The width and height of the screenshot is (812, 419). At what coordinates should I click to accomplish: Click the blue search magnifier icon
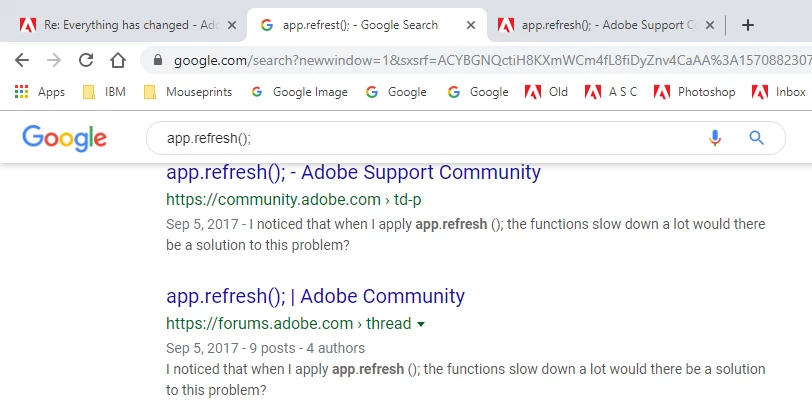click(x=757, y=138)
